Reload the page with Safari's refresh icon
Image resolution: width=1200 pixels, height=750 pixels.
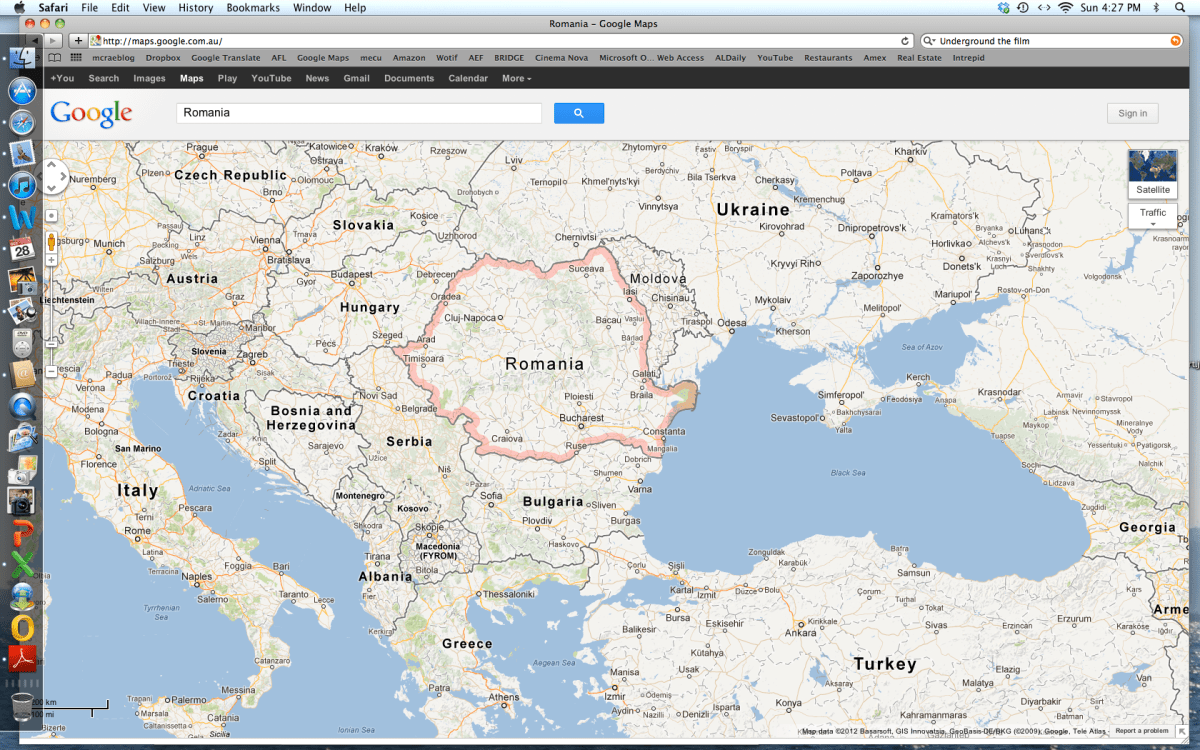905,41
